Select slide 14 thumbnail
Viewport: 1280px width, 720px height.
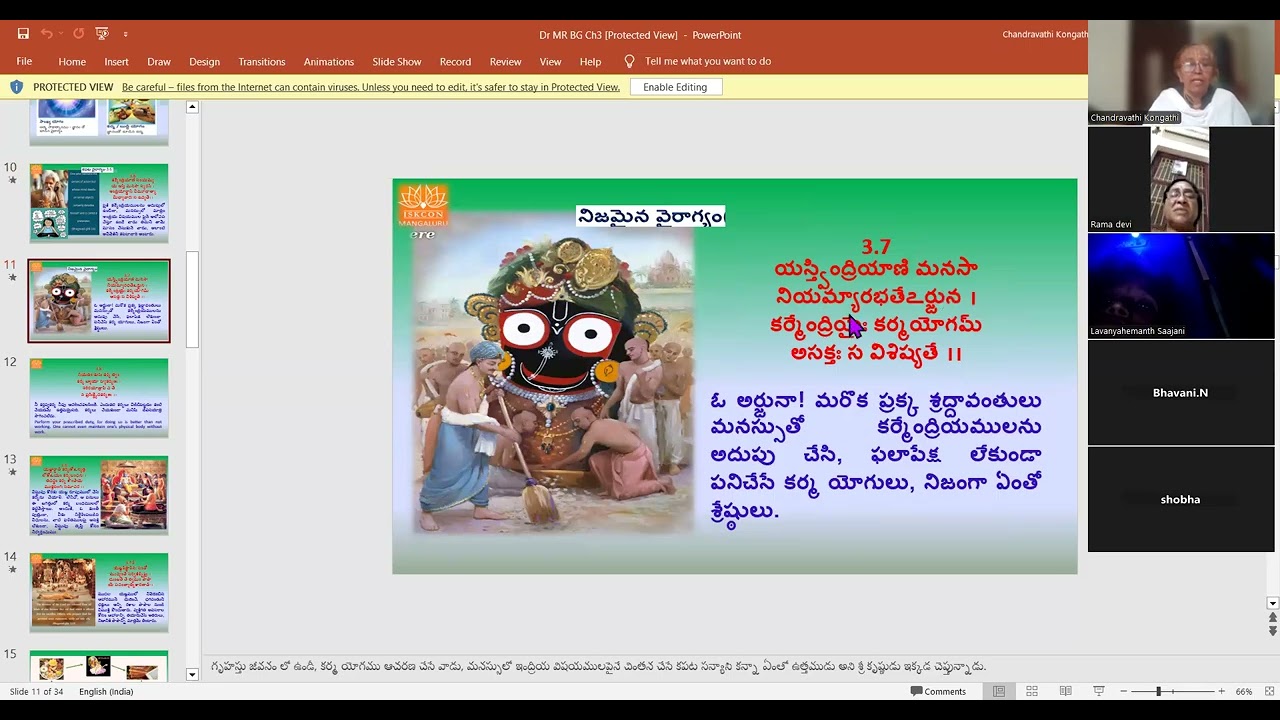pos(99,592)
